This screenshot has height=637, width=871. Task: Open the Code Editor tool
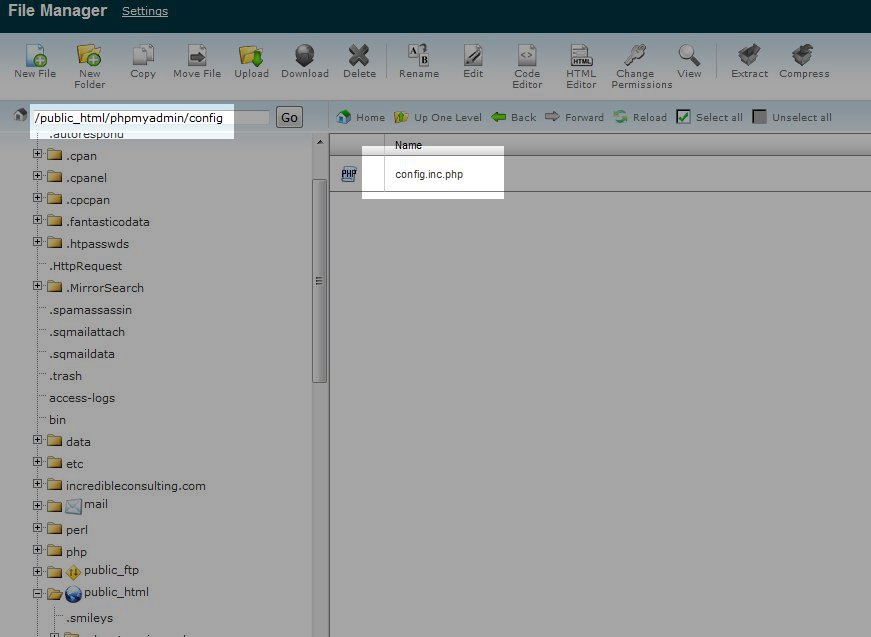527,56
